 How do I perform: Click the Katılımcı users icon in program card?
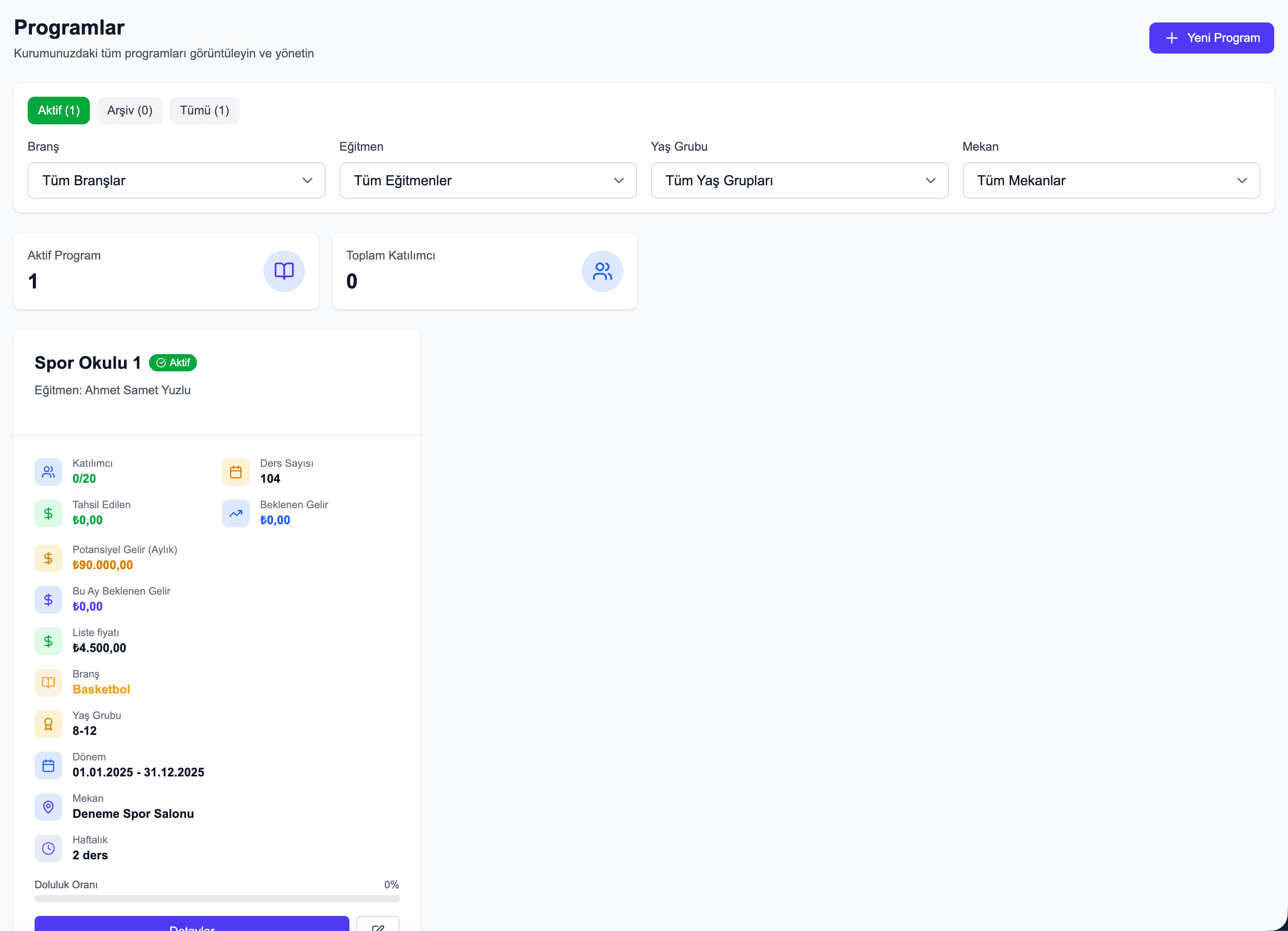(x=48, y=472)
